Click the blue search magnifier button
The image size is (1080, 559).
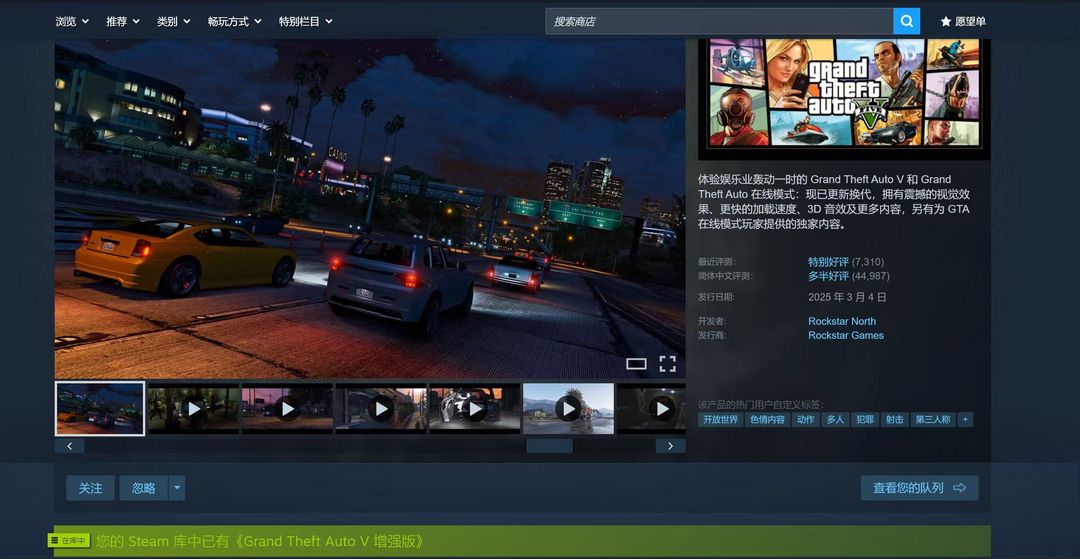[906, 21]
